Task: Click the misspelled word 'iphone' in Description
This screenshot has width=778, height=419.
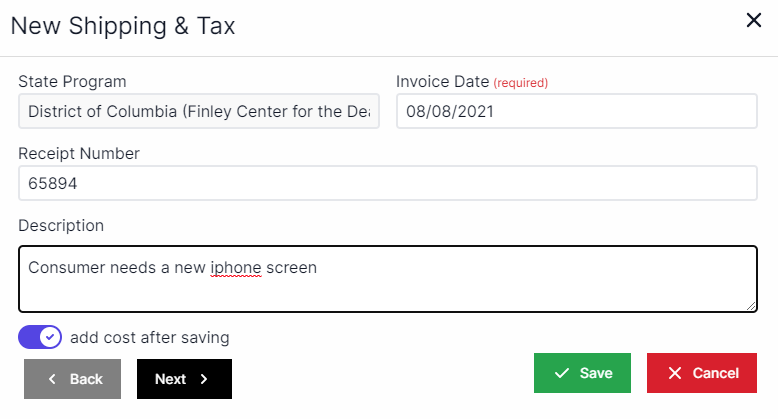Action: click(235, 268)
